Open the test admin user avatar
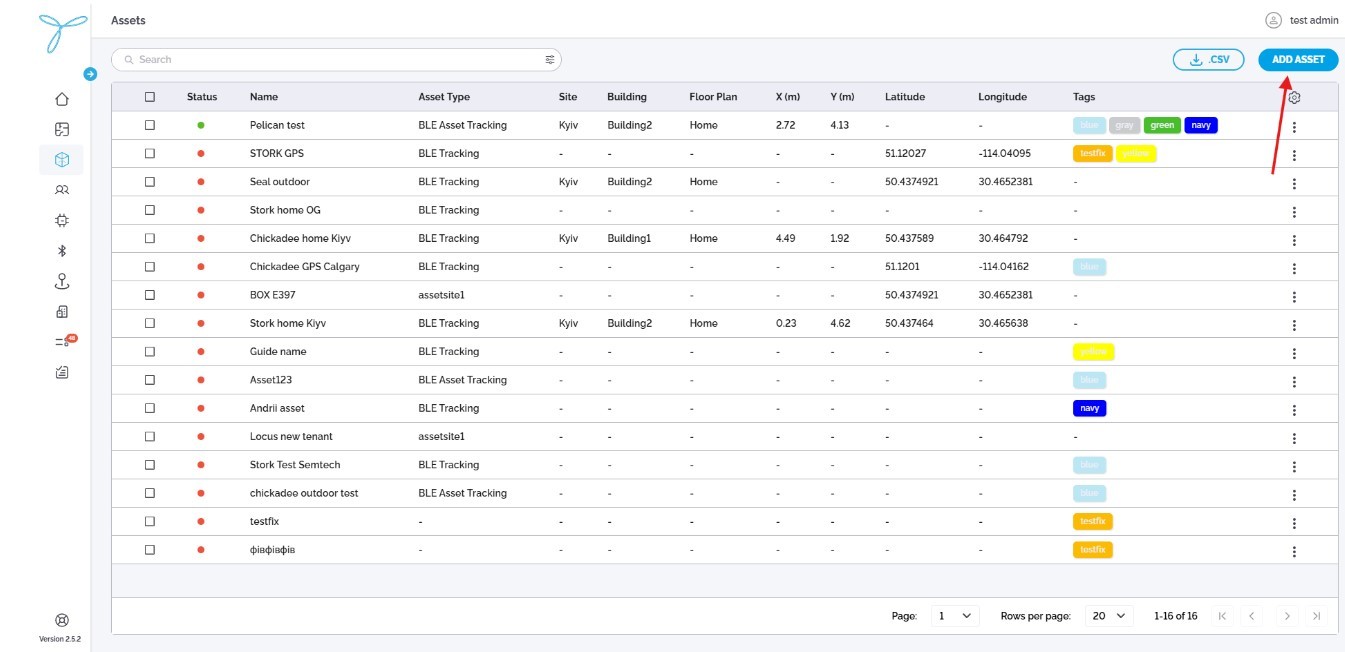The width and height of the screenshot is (1345, 652). pyautogui.click(x=1273, y=20)
